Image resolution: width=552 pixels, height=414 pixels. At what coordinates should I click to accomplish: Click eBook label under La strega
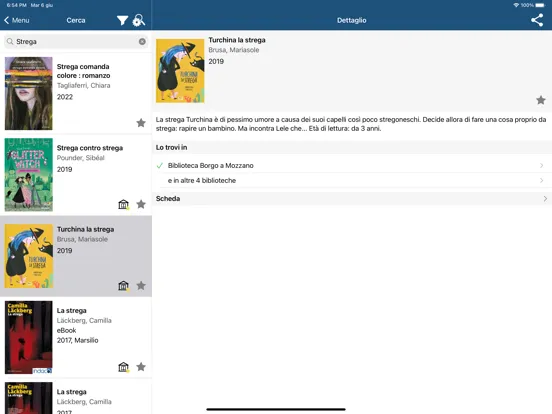click(x=67, y=330)
